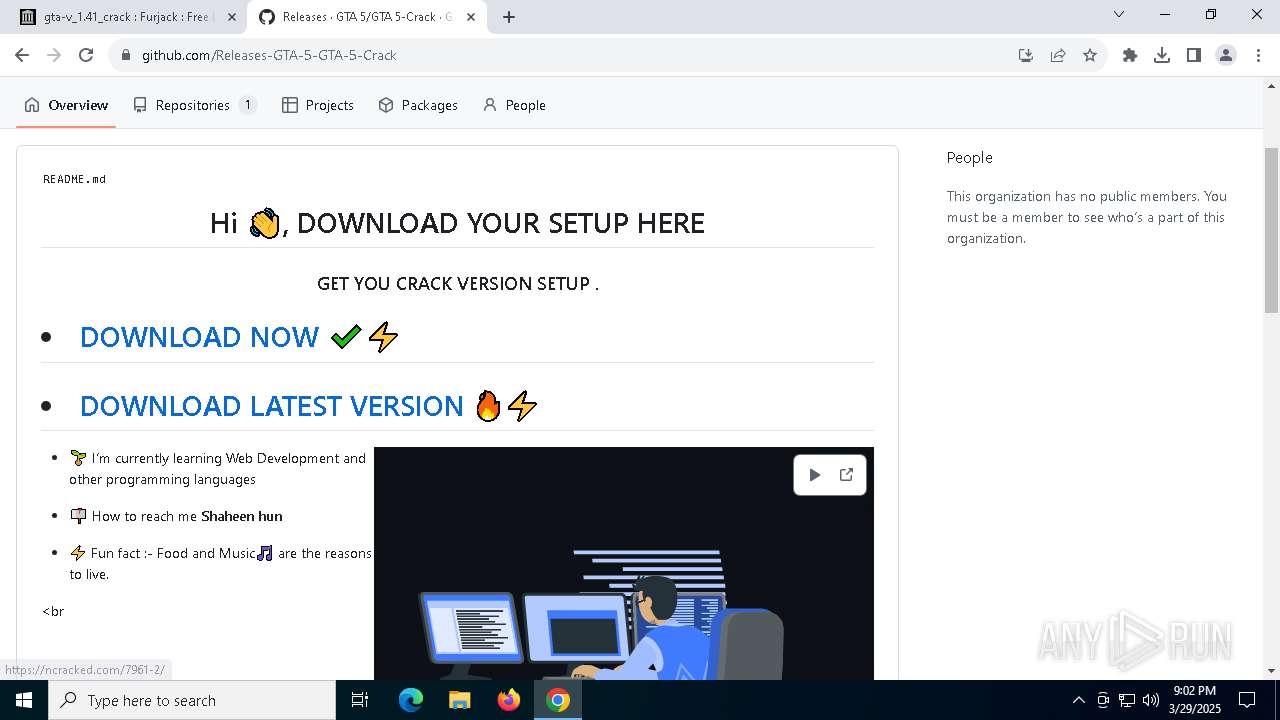Open the network icon in the tray
Image resolution: width=1280 pixels, height=720 pixels.
pos(1127,700)
